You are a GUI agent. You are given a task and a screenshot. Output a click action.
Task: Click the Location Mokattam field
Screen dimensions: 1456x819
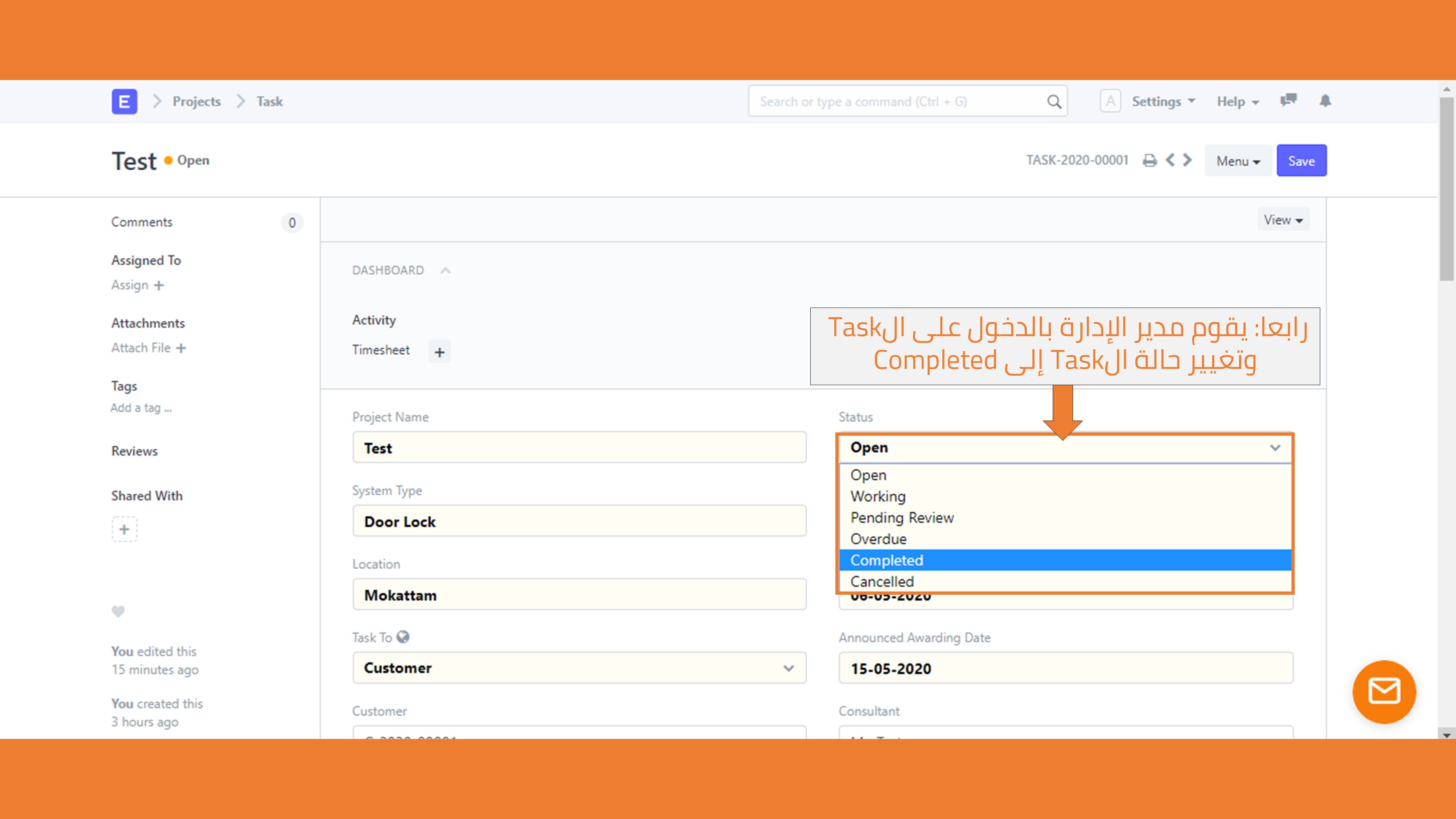tap(579, 595)
